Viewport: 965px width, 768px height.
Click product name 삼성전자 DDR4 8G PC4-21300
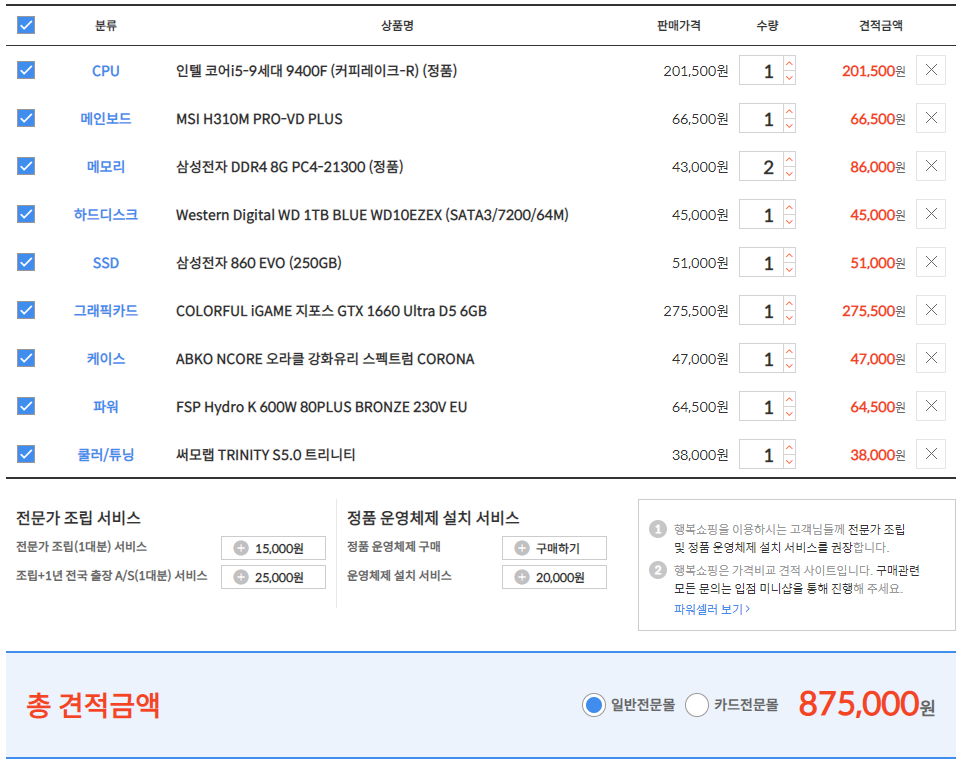(x=289, y=167)
